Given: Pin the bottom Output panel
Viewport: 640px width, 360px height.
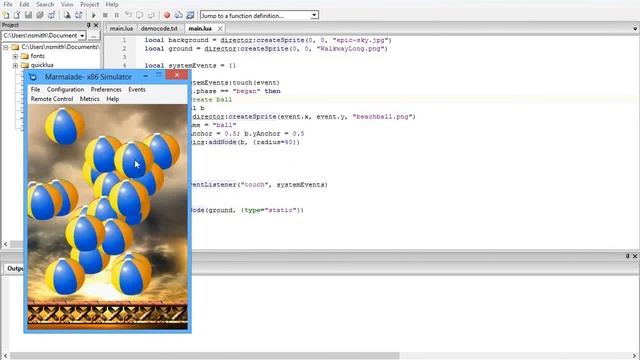Looking at the screenshot, I should pyautogui.click(x=627, y=256).
